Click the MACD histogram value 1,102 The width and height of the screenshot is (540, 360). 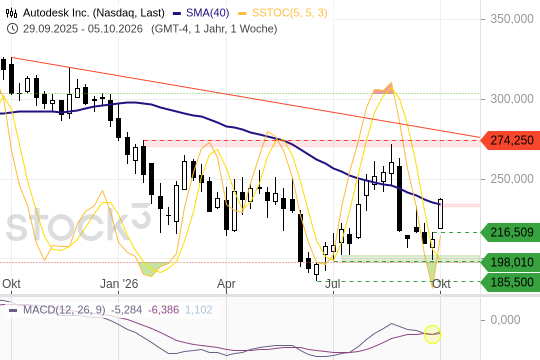tap(199, 310)
